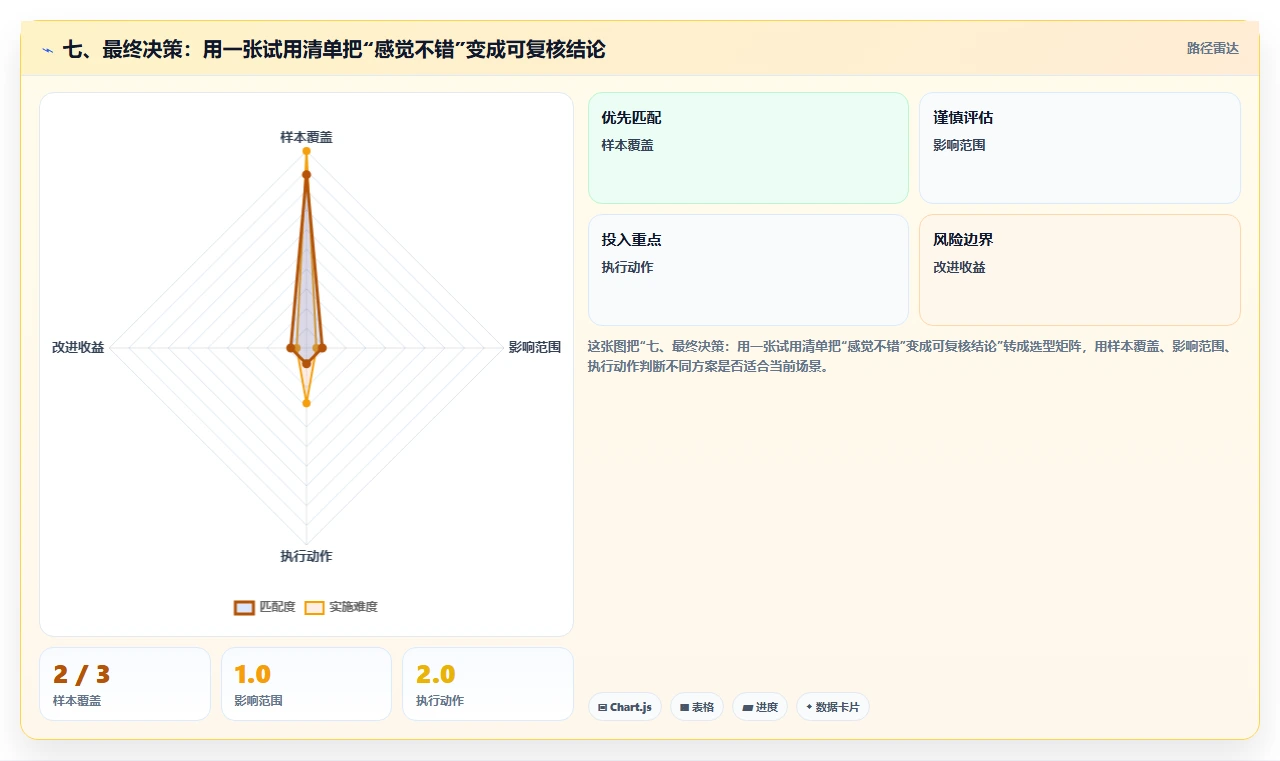The height and width of the screenshot is (761, 1280).
Task: Open the 投入重点 card
Action: tap(748, 270)
